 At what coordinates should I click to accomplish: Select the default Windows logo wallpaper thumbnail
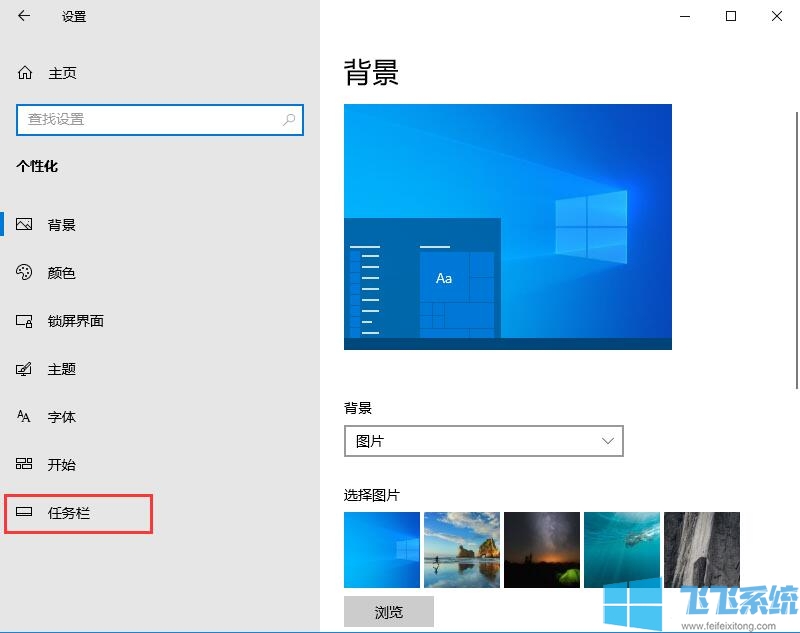(381, 548)
